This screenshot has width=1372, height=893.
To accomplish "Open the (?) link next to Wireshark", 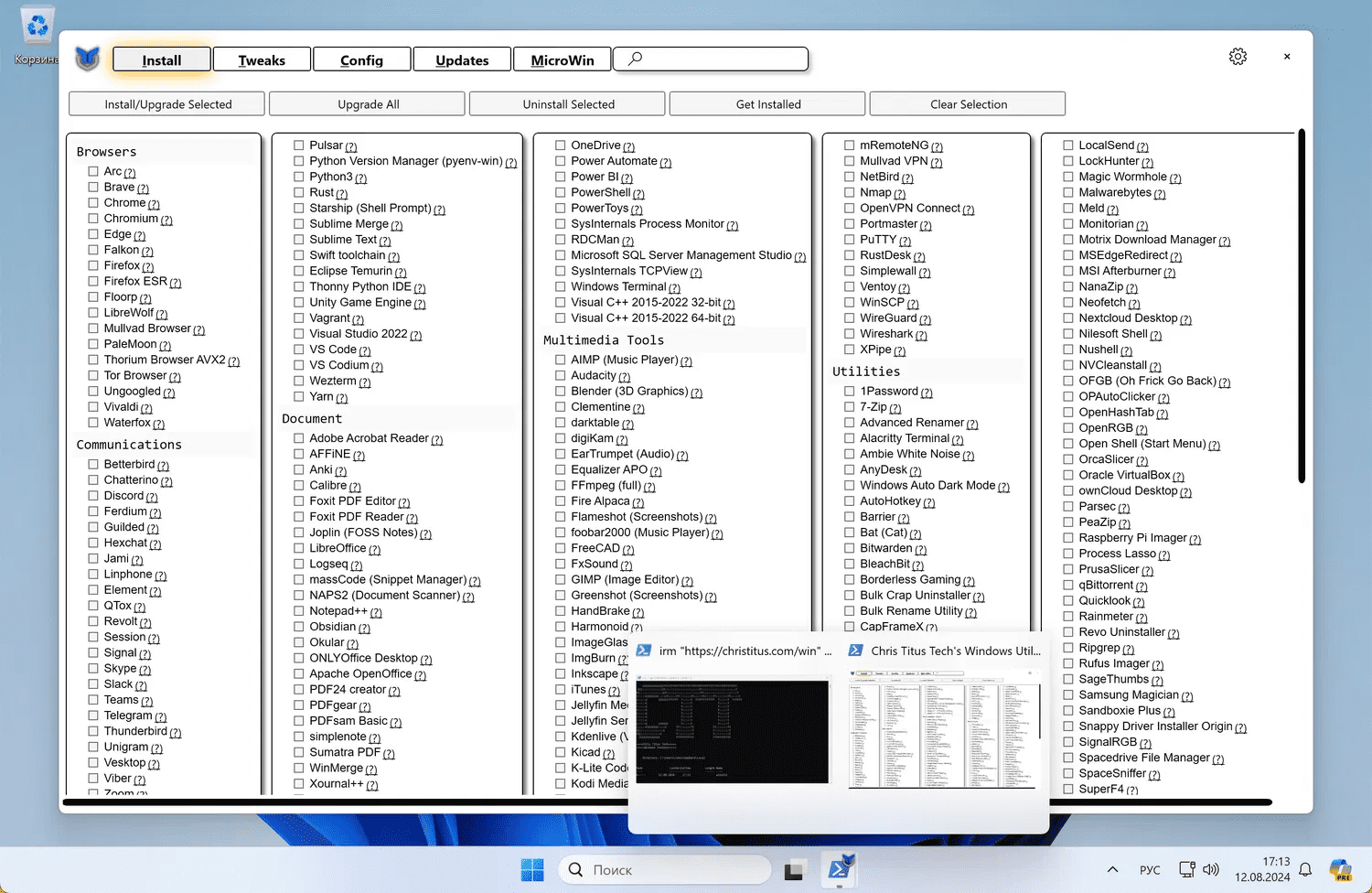I will pyautogui.click(x=921, y=335).
